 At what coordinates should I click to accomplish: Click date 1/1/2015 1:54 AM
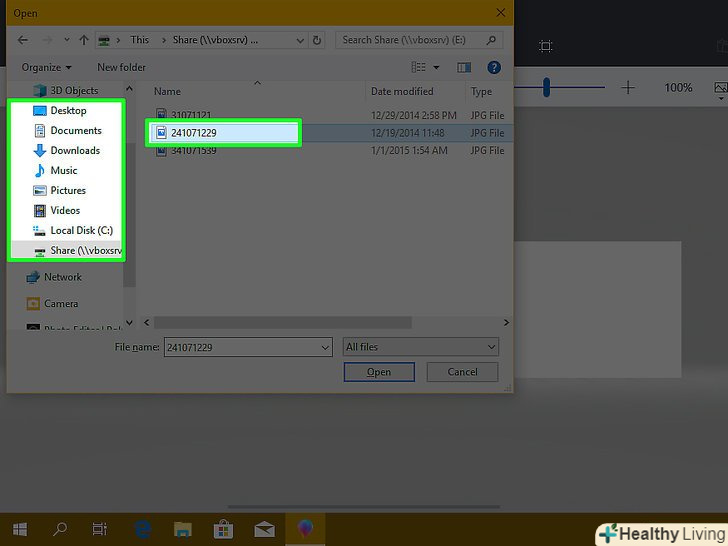[x=409, y=150]
